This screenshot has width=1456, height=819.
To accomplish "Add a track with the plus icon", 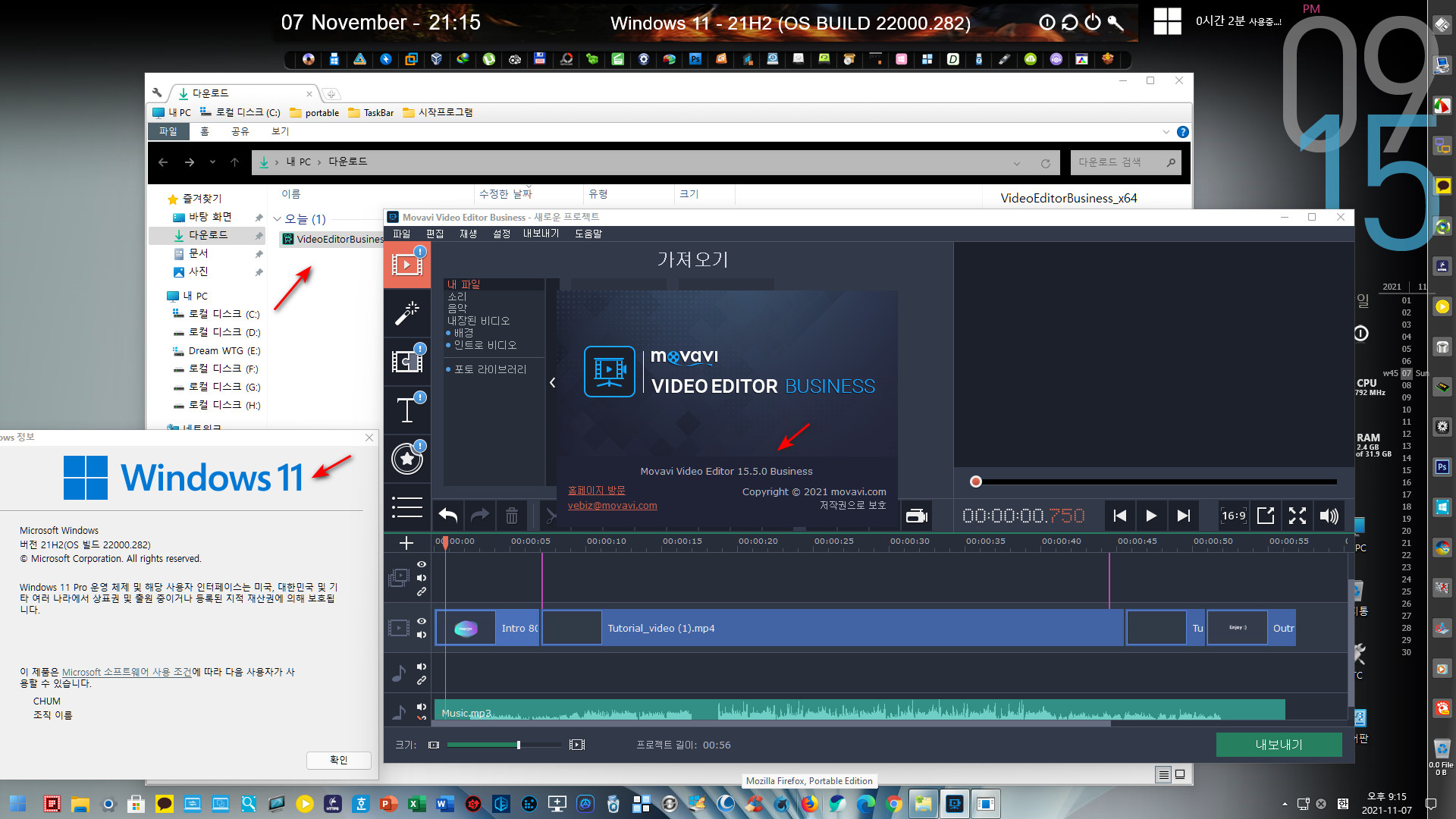I will 406,543.
